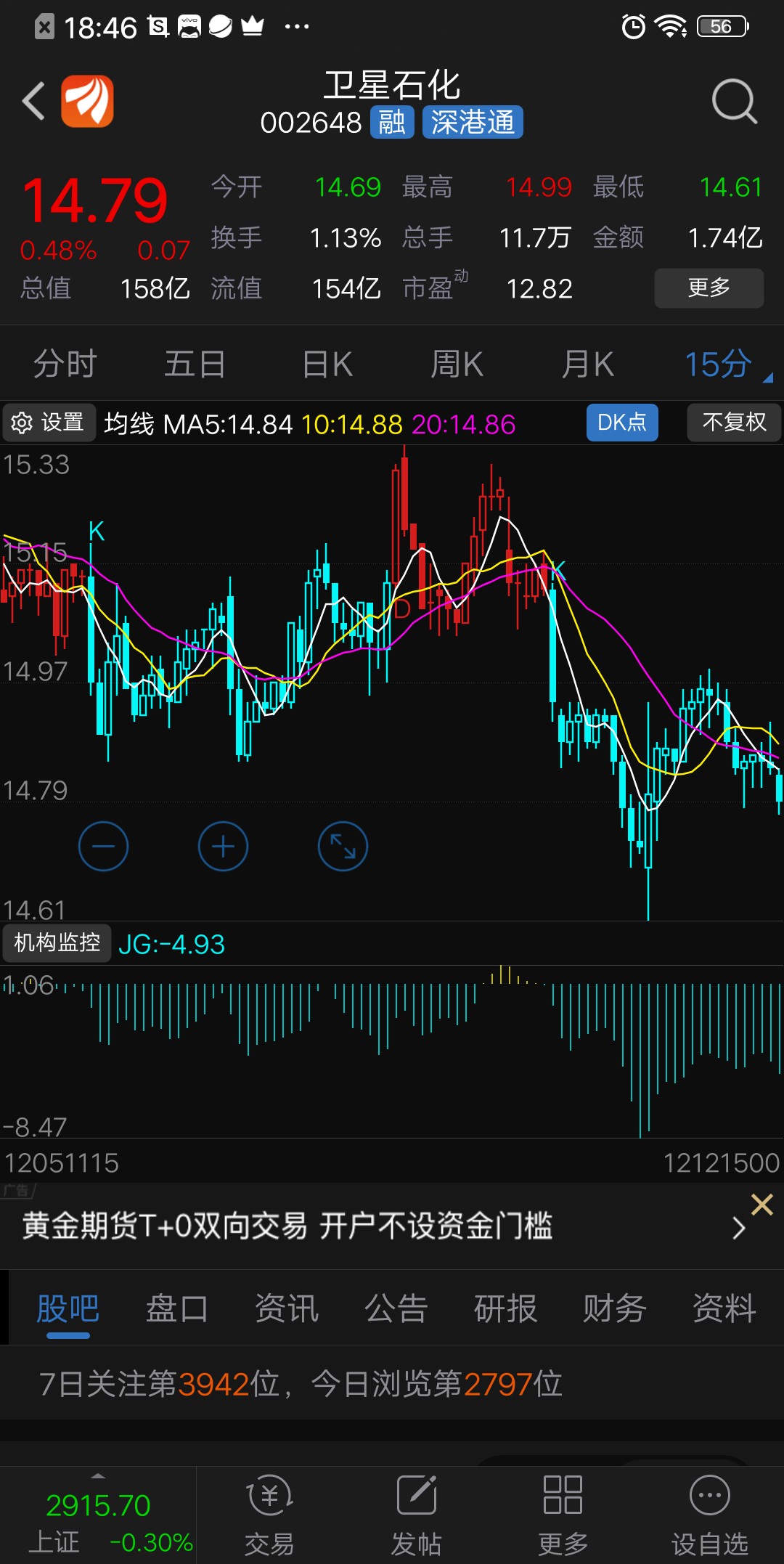Open the 黄金期货T+0双向交易 ad link
The image size is (784, 1564).
coord(287,1226)
